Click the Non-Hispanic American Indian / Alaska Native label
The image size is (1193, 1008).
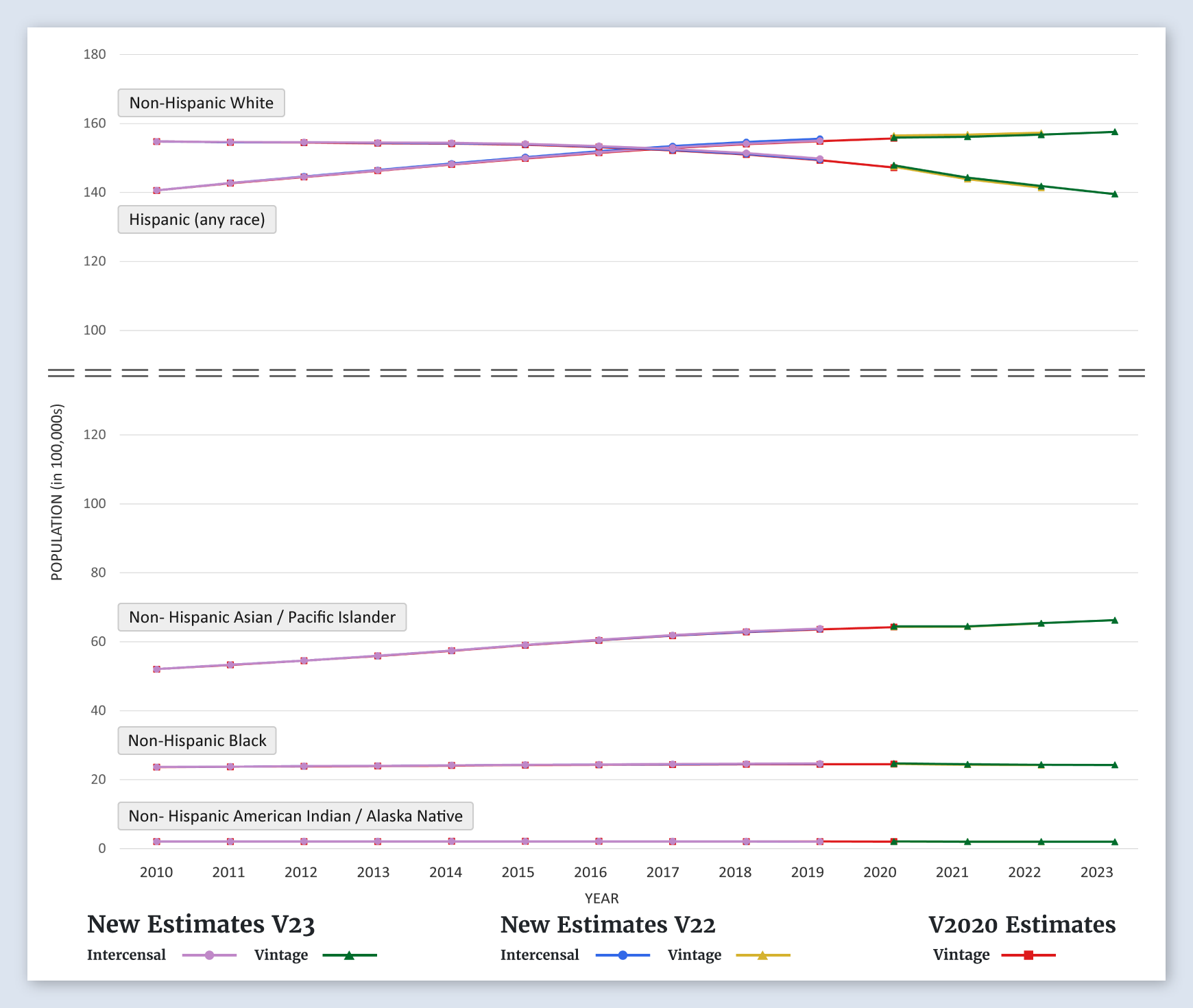click(296, 816)
